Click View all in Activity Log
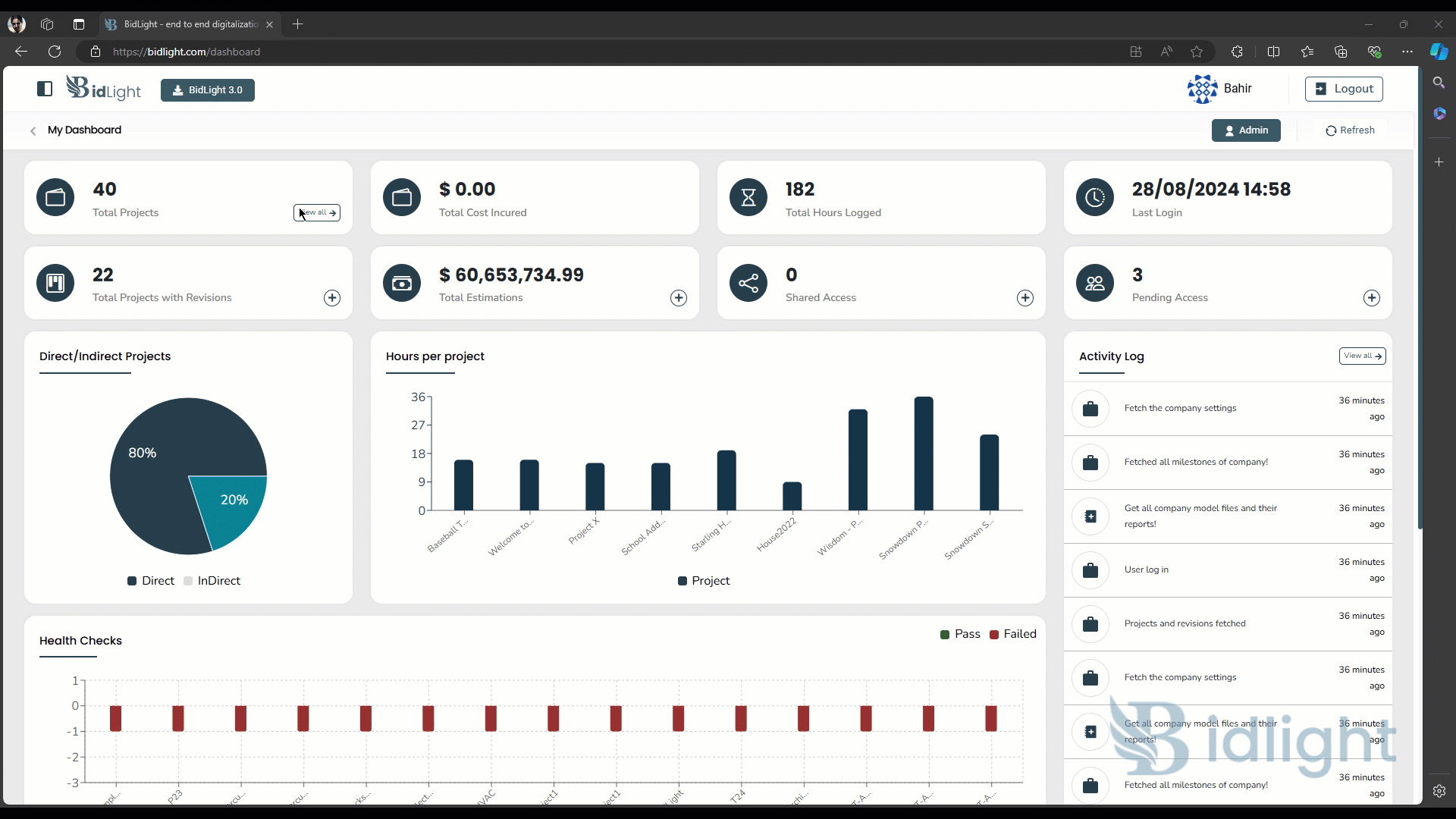 (1362, 355)
